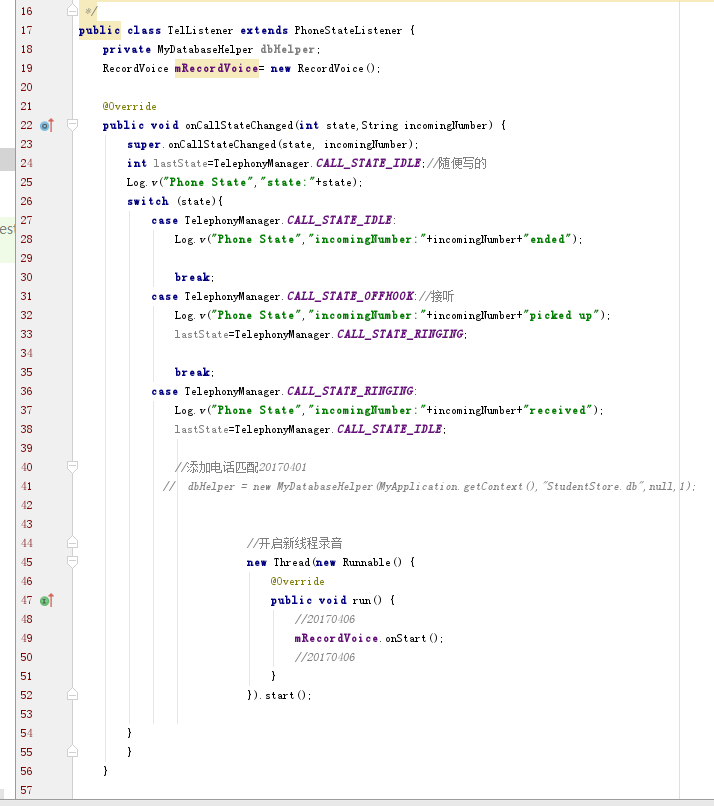Click the new RecordVoice() constructor on line 19
The width and height of the screenshot is (714, 806).
click(325, 68)
